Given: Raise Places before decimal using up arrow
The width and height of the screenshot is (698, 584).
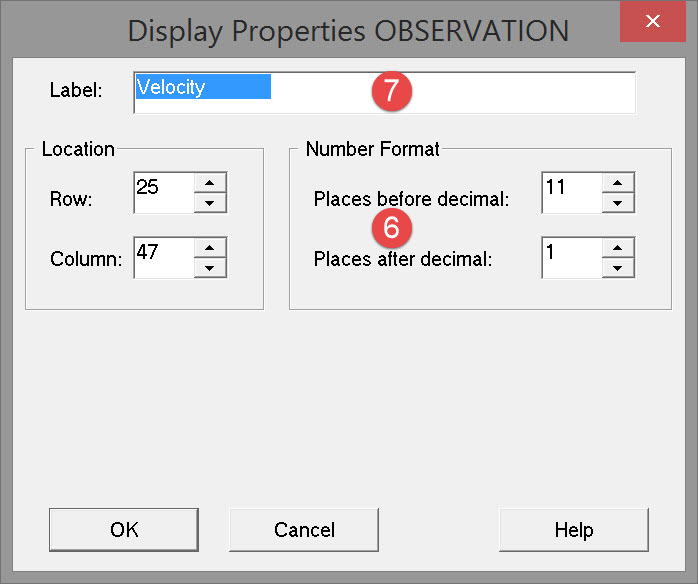Looking at the screenshot, I should click(x=618, y=182).
